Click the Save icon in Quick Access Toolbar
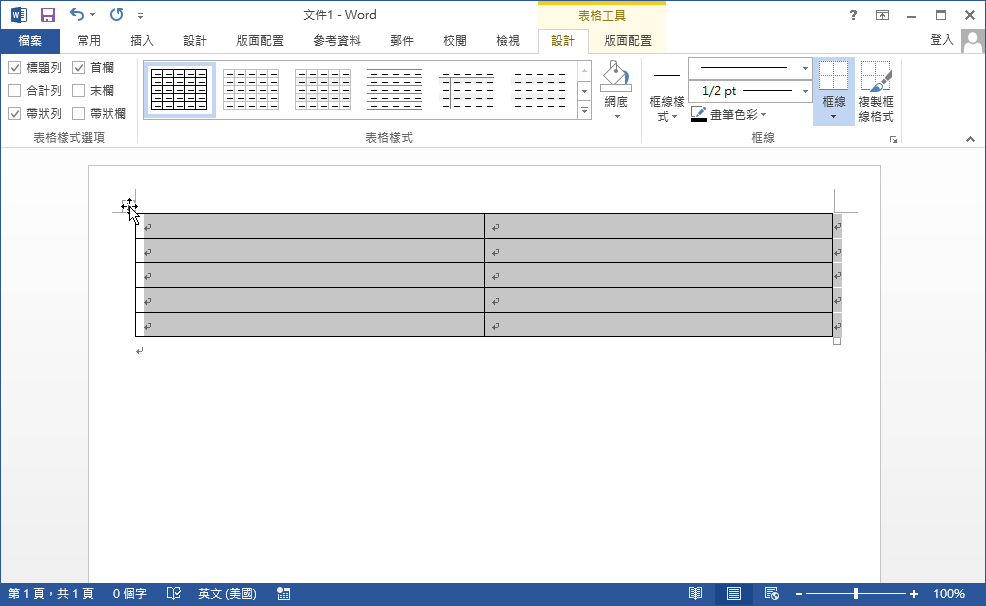The height and width of the screenshot is (606, 986). click(x=47, y=13)
